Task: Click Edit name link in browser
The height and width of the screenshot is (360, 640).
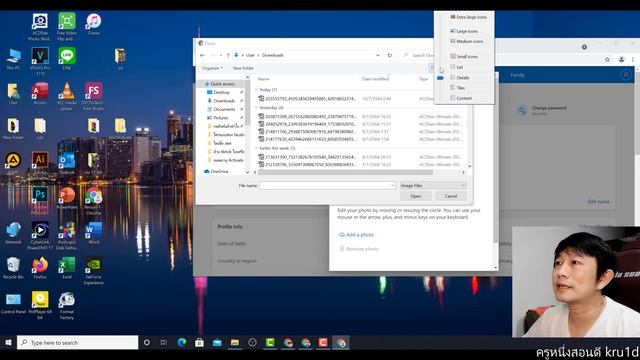Action: [x=598, y=202]
